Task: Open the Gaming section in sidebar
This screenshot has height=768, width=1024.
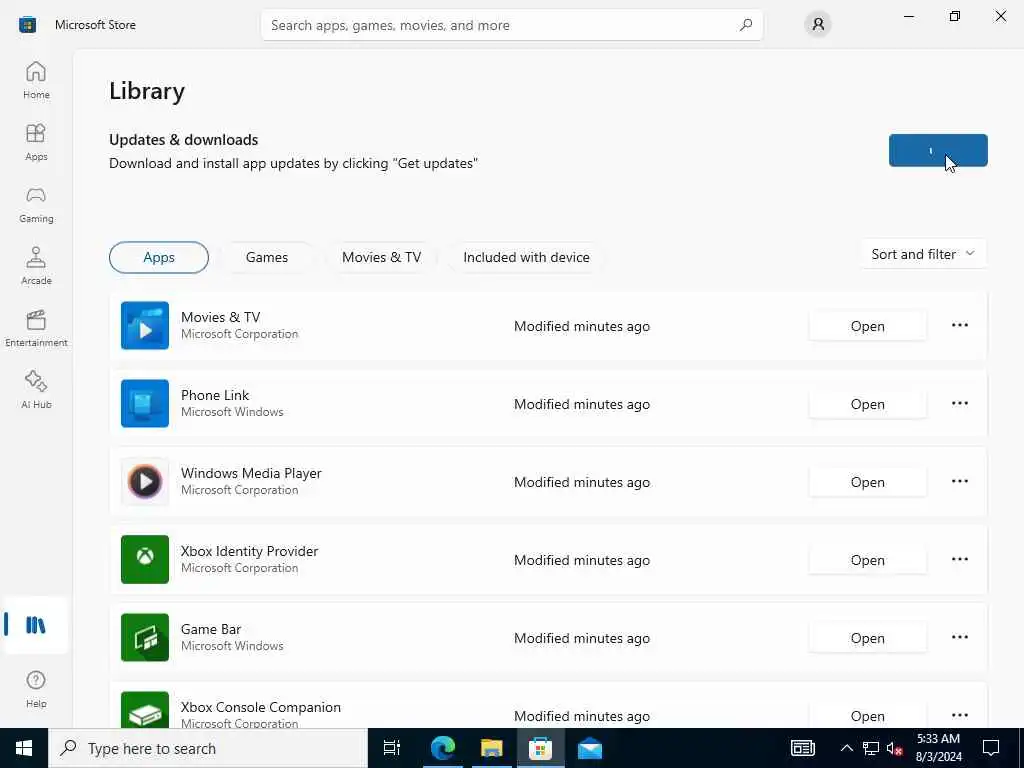Action: [x=36, y=204]
